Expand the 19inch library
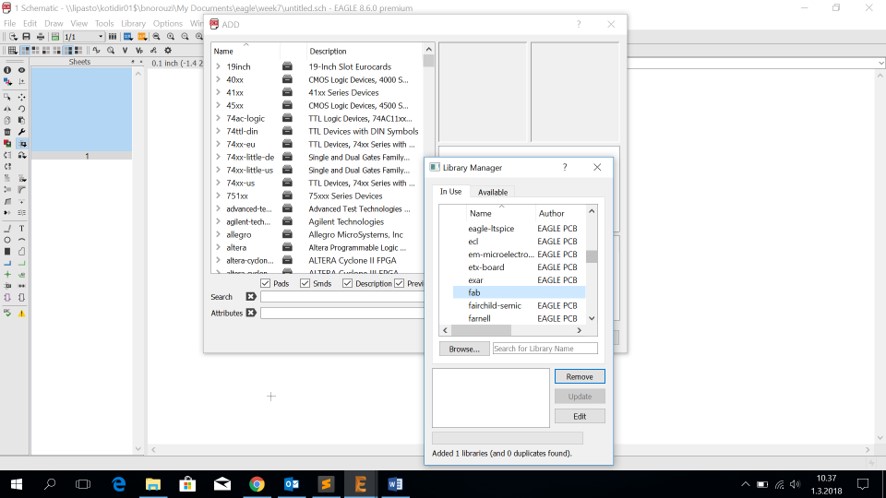 pyautogui.click(x=218, y=66)
